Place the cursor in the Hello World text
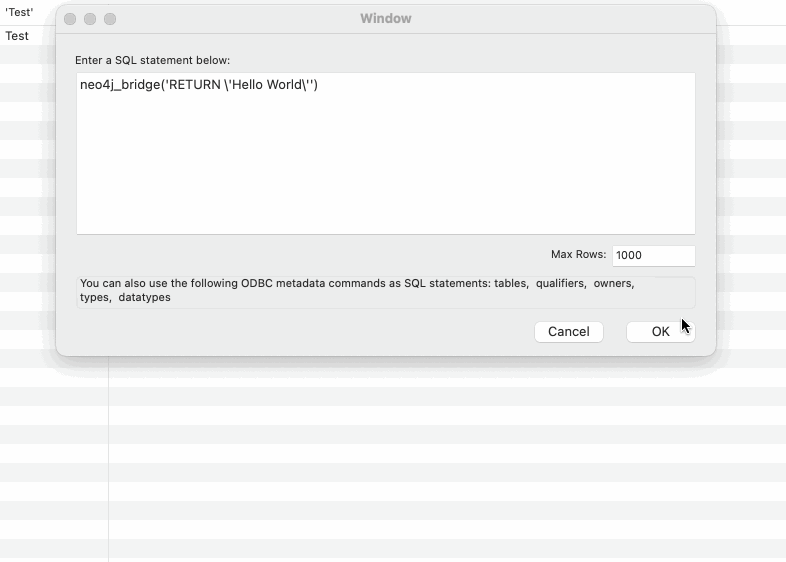This screenshot has width=786, height=562. click(266, 85)
